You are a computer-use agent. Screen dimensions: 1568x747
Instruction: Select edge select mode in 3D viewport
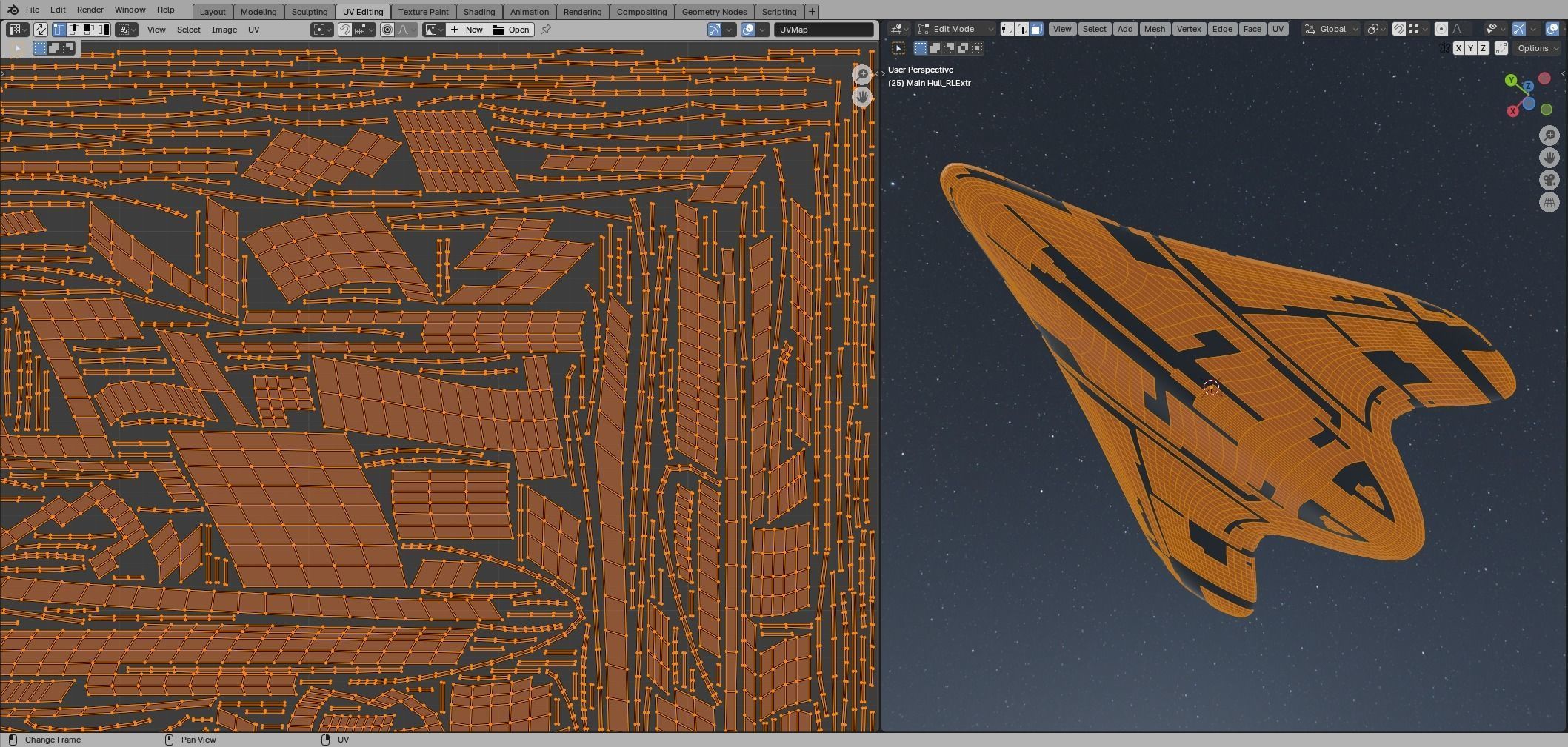click(x=1021, y=29)
